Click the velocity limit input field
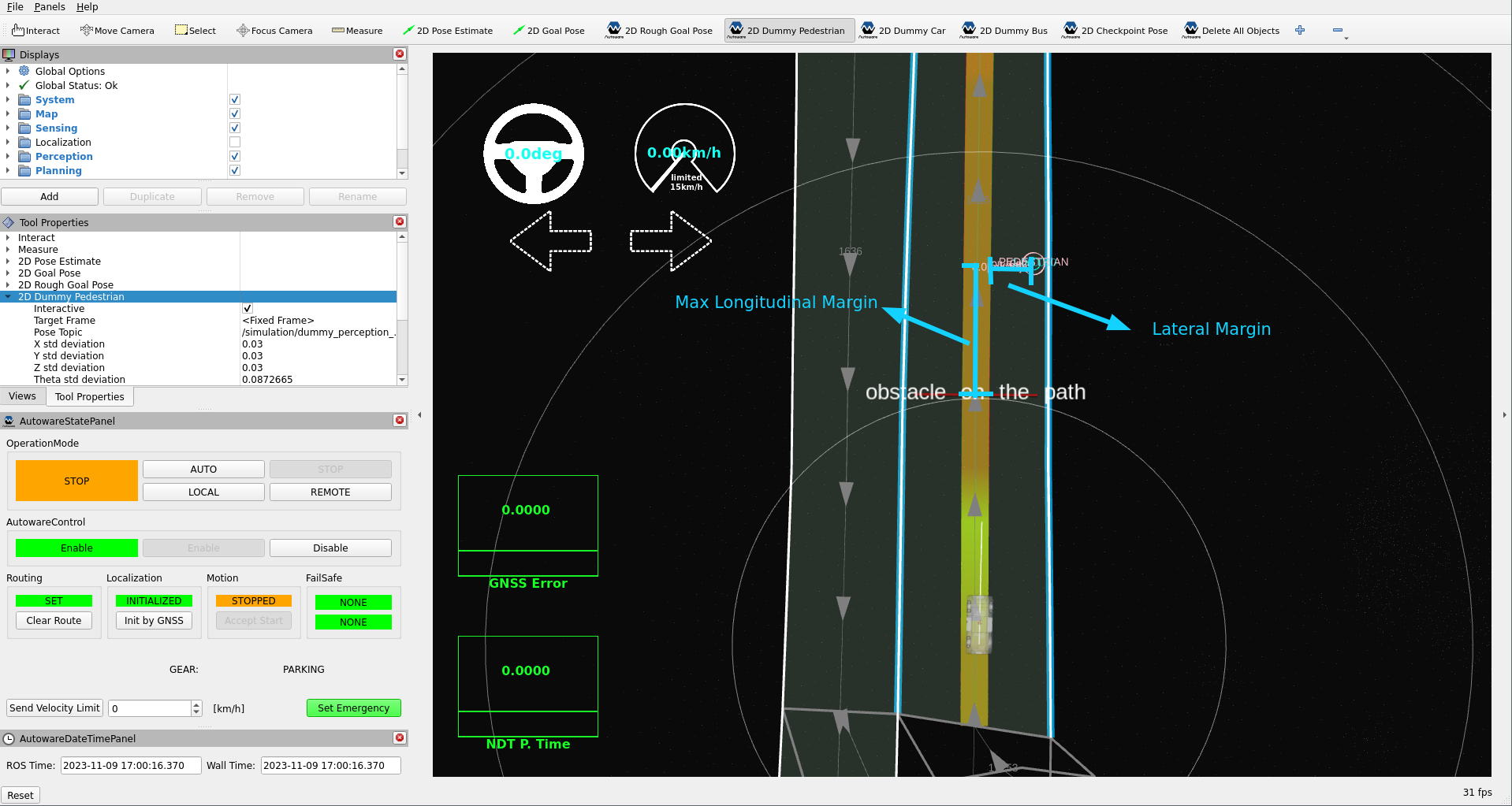 pos(150,708)
